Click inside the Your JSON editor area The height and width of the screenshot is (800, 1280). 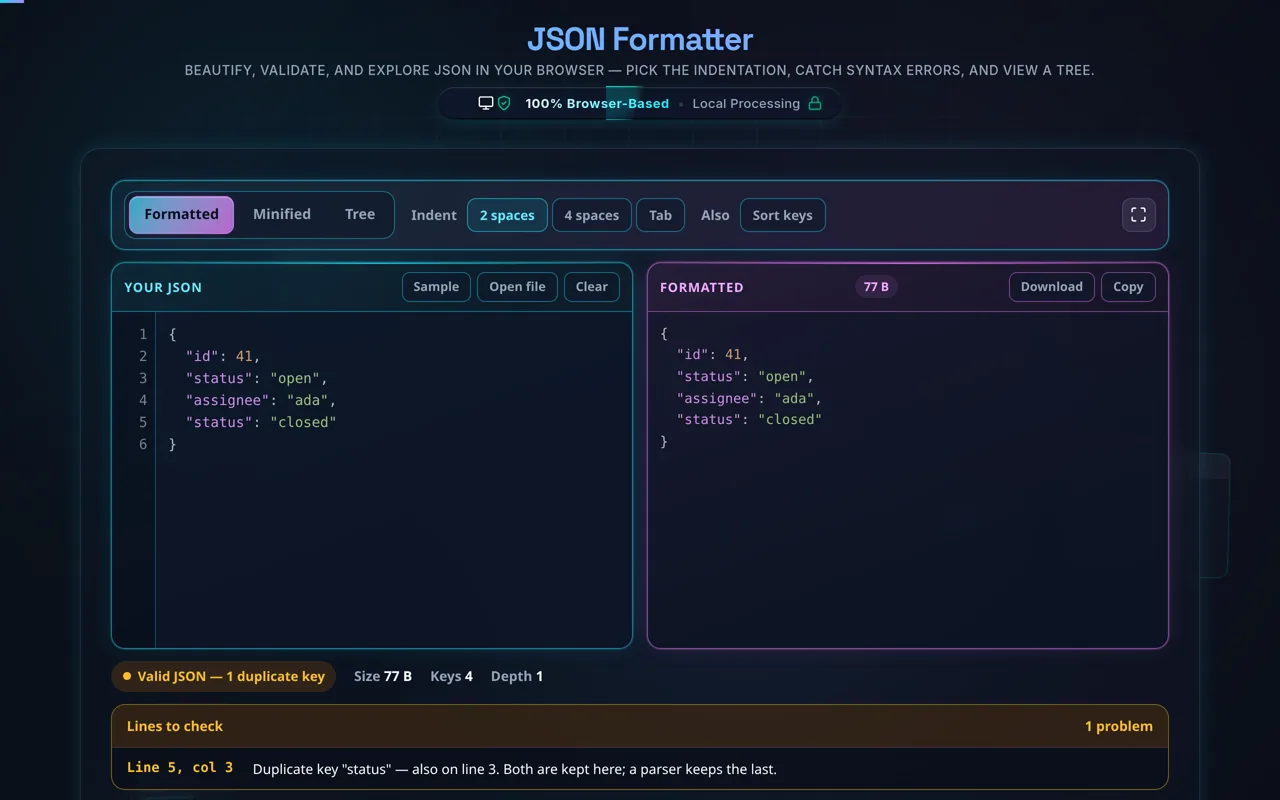393,480
